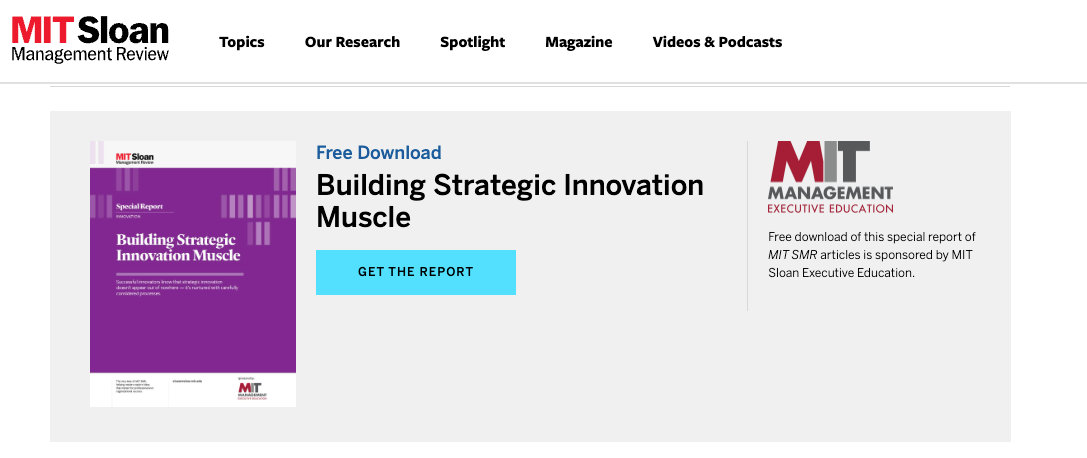The height and width of the screenshot is (458, 1087).
Task: Click the MIT Management Executive Education sponsor logo
Action: (831, 177)
